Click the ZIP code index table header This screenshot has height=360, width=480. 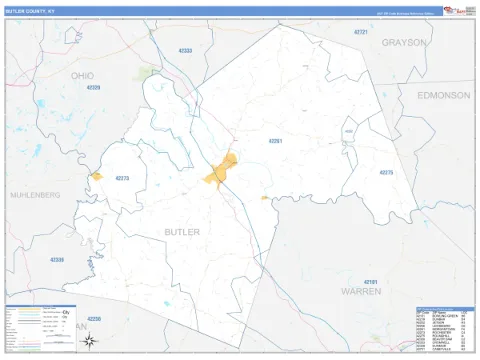point(445,309)
